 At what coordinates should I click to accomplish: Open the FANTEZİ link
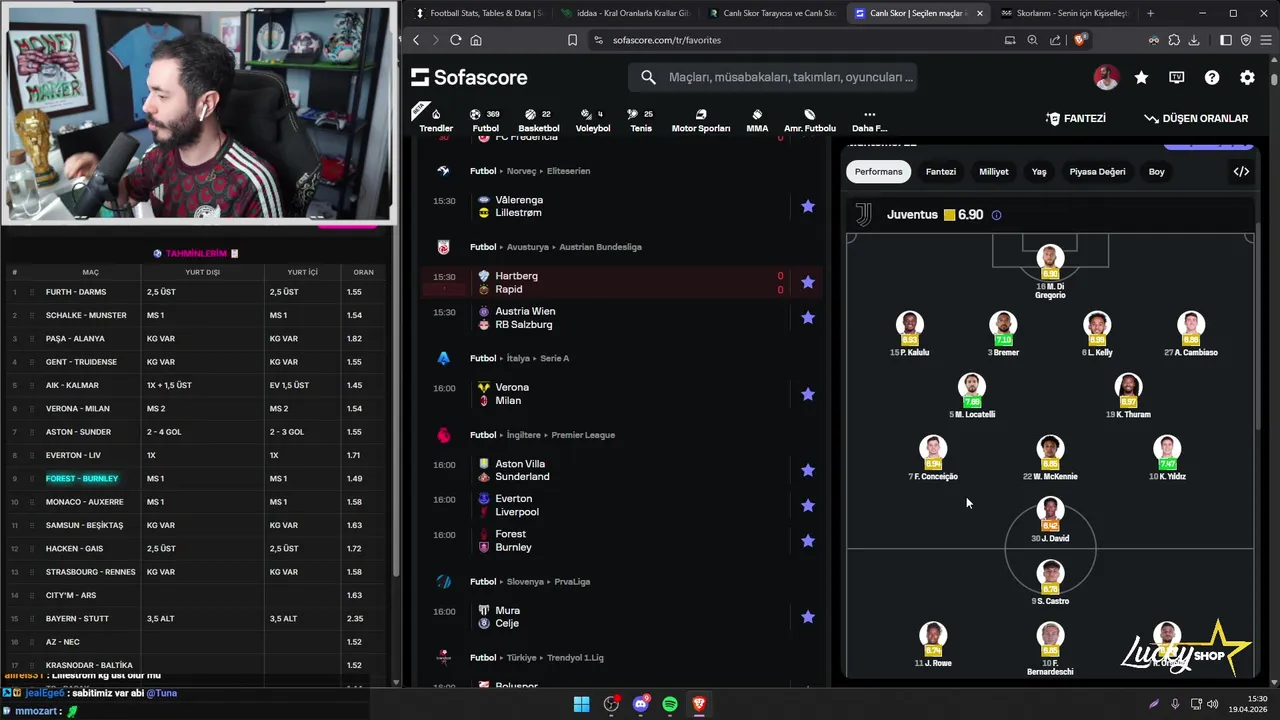(1075, 118)
